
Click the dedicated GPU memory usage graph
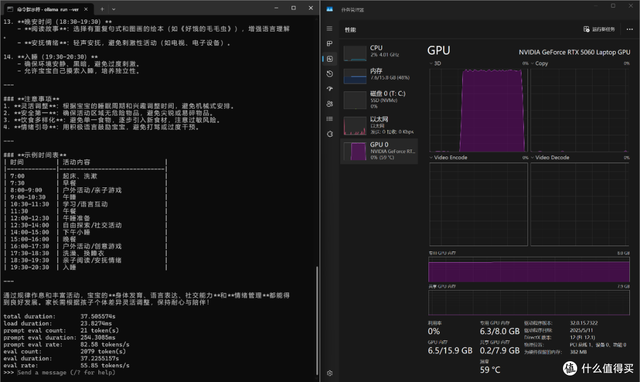pos(529,269)
